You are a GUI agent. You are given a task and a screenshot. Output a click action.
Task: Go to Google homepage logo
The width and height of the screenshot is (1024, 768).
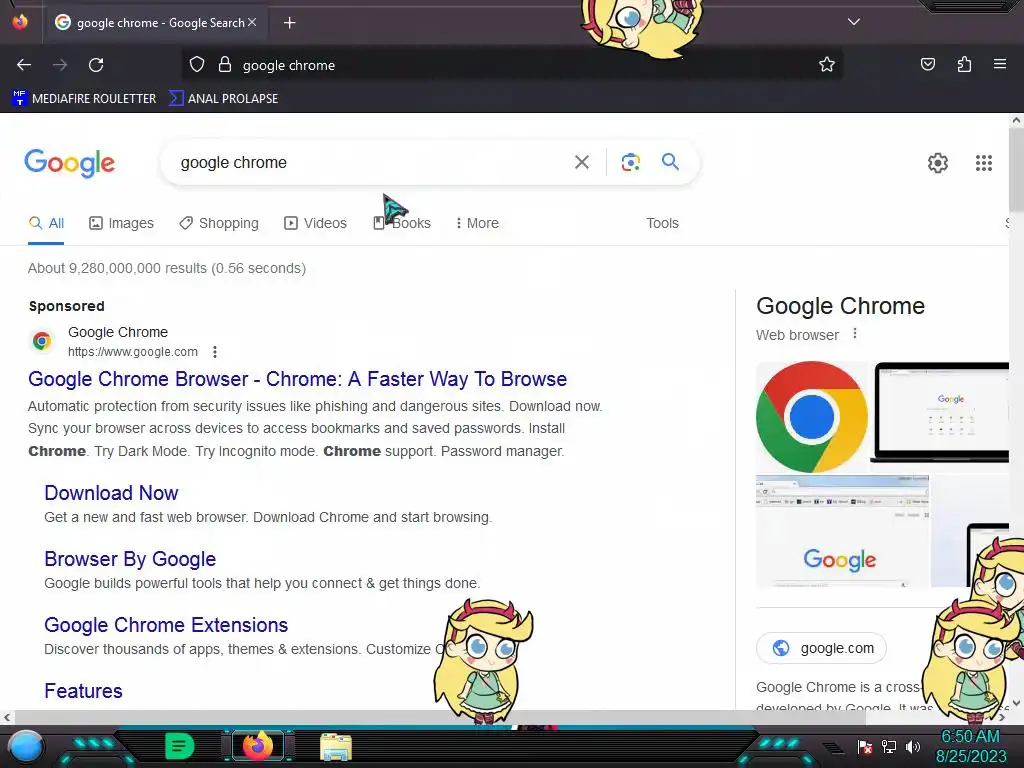(x=69, y=163)
